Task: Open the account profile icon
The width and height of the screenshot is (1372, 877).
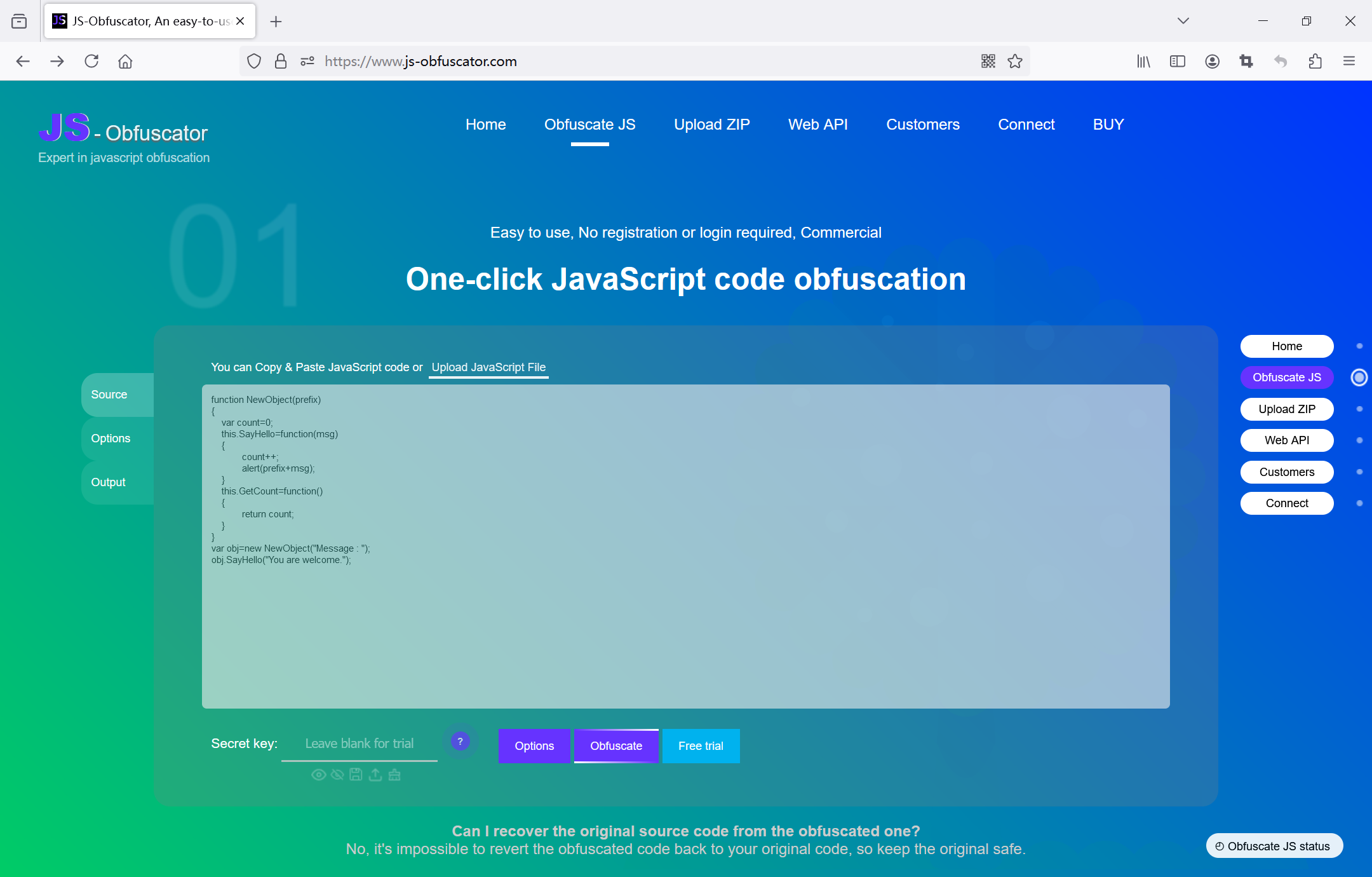Action: point(1212,61)
